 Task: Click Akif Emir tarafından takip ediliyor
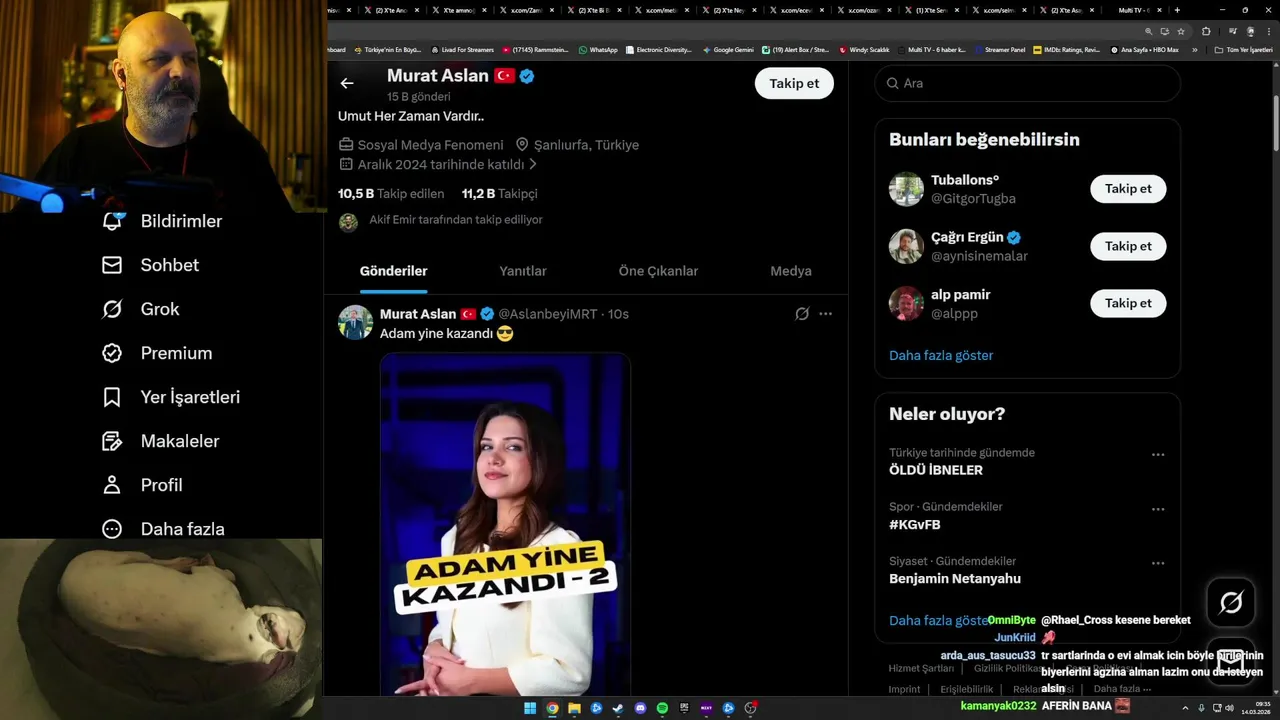[455, 220]
